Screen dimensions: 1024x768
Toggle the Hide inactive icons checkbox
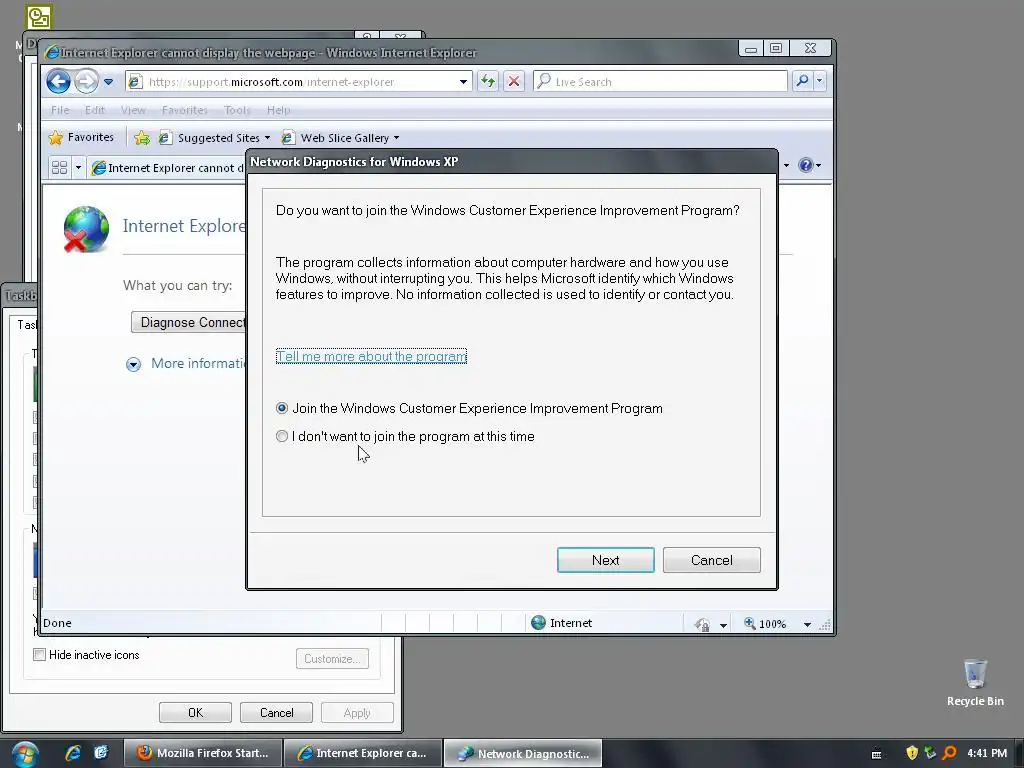pyautogui.click(x=39, y=654)
